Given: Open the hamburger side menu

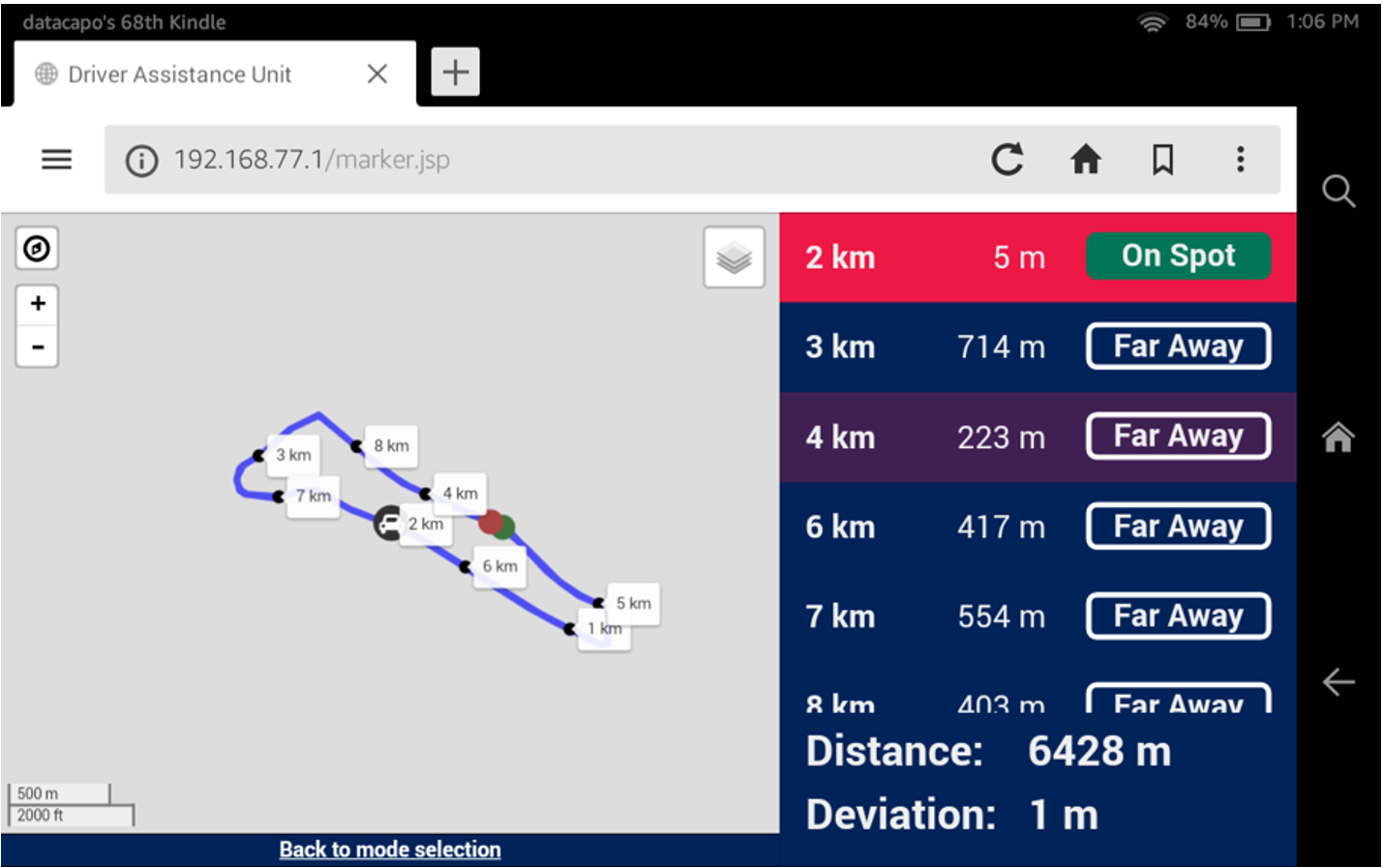Looking at the screenshot, I should point(57,160).
